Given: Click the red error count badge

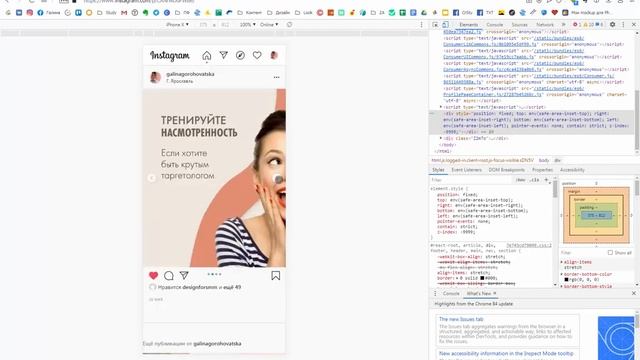Looking at the screenshot, I should click(576, 24).
